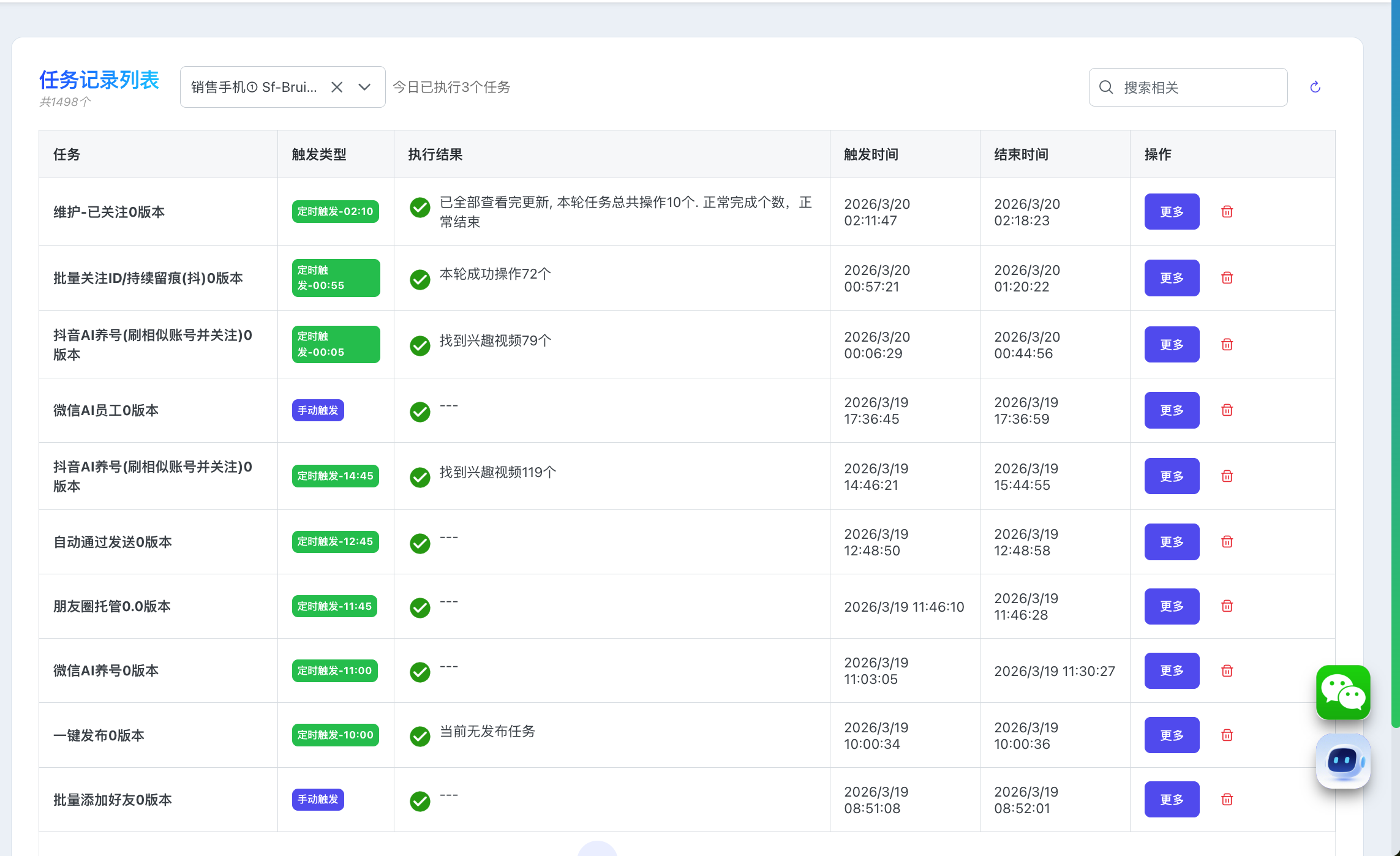This screenshot has width=1400, height=856.
Task: Click the vertical scrollbar on right edge
Action: [1395, 367]
